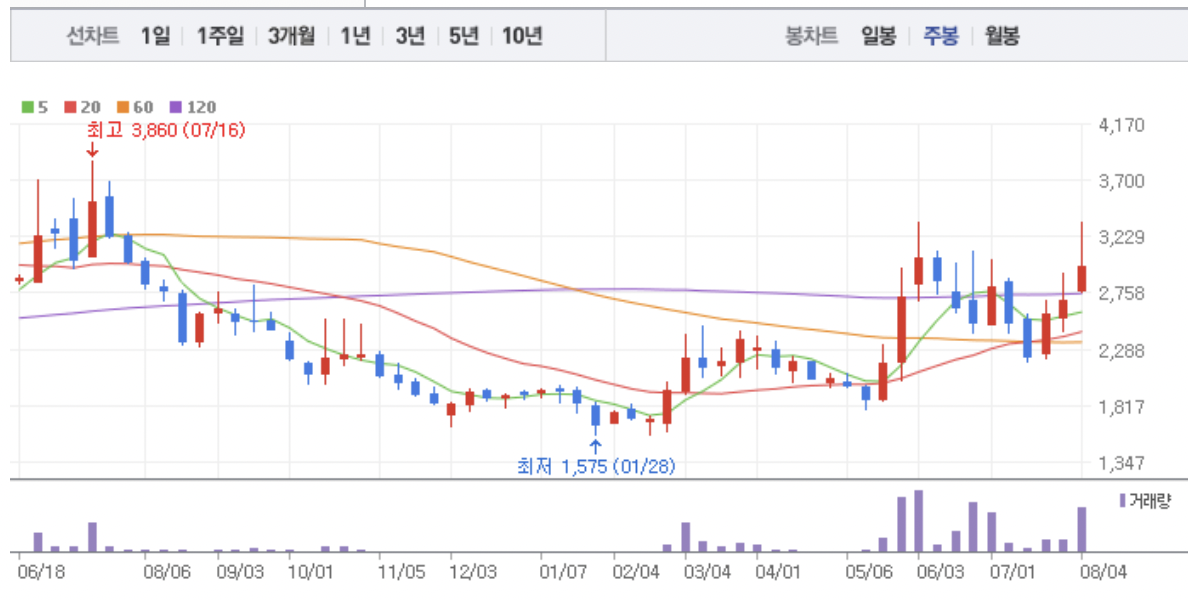Switch line chart to 3개월
Image resolution: width=1188 pixels, height=600 pixels.
tap(291, 36)
